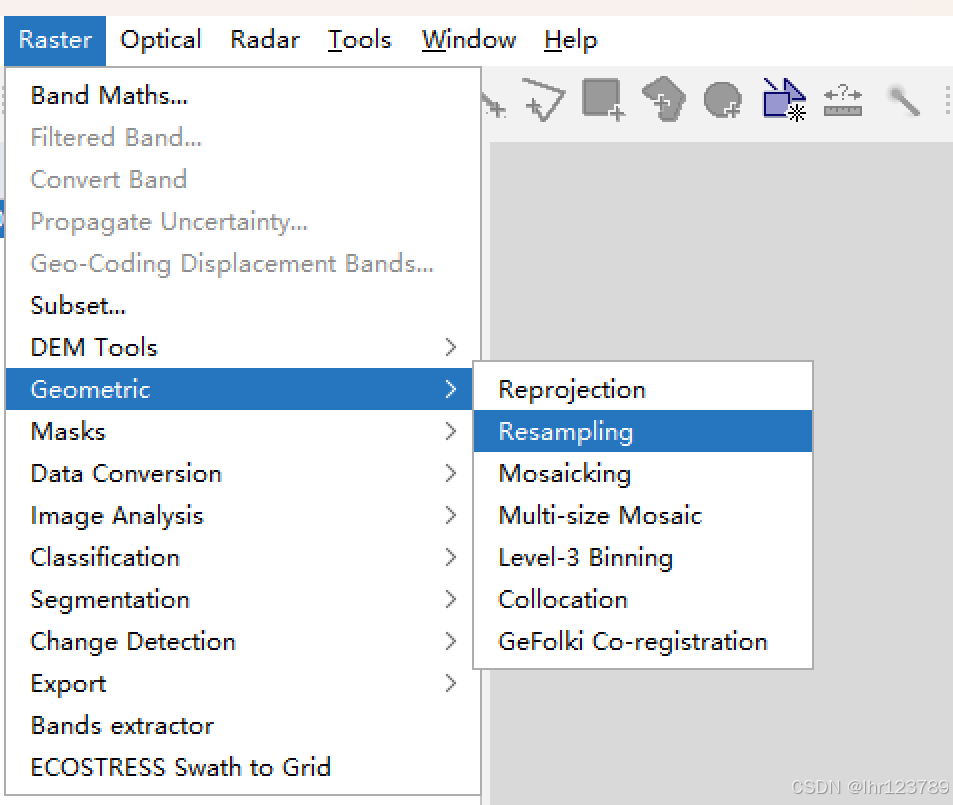Screen dimensions: 953x805
Task: Select Bands extractor from the menu
Action: point(243,725)
